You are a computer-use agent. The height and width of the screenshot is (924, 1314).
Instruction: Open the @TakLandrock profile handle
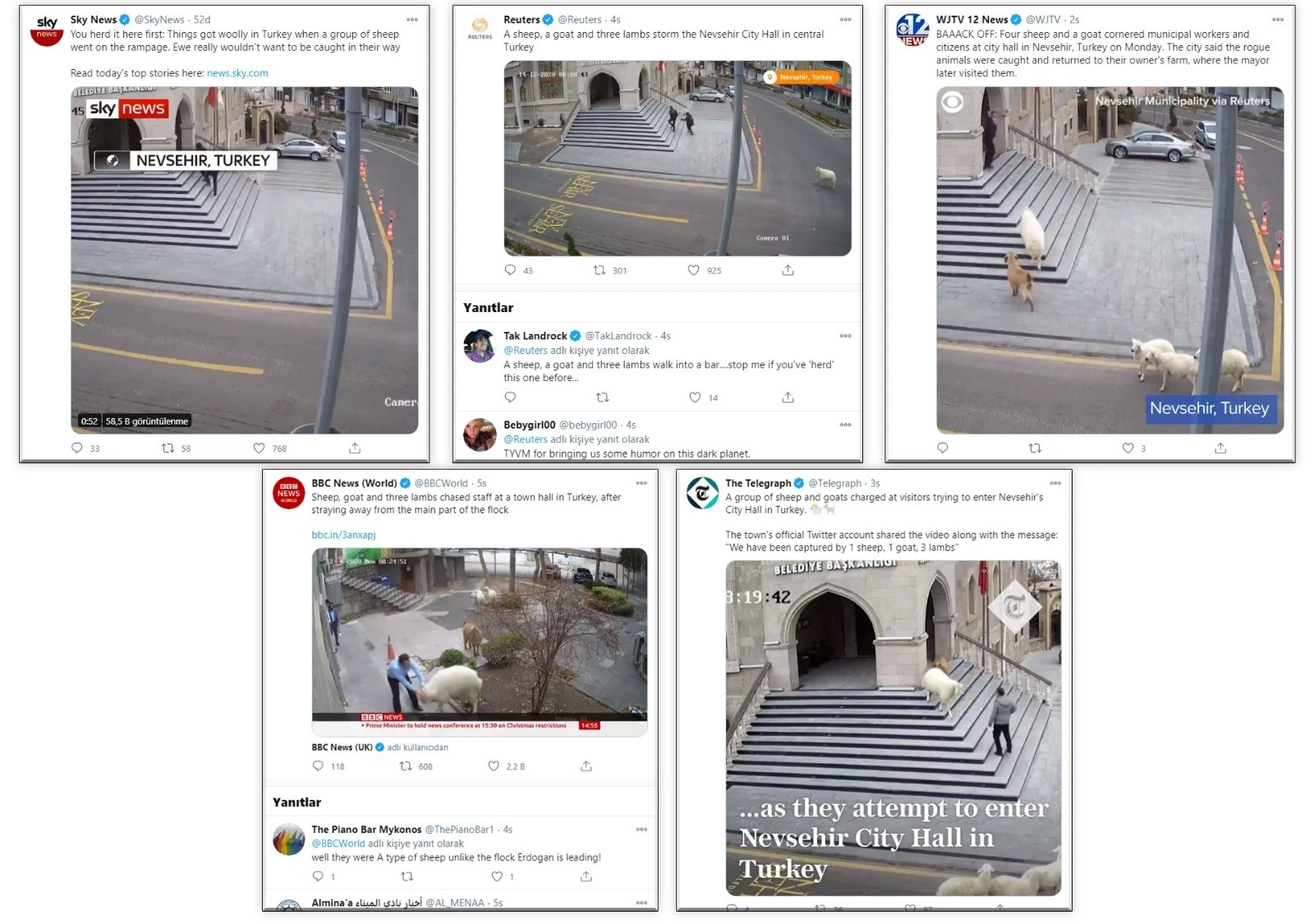point(618,336)
